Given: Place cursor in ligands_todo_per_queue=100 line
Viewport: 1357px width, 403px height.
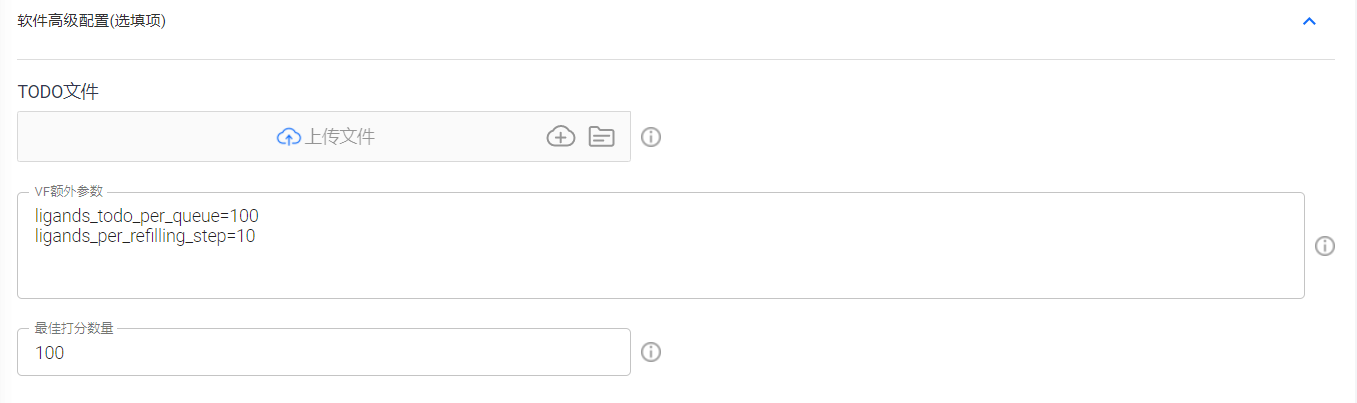Looking at the screenshot, I should click(147, 216).
